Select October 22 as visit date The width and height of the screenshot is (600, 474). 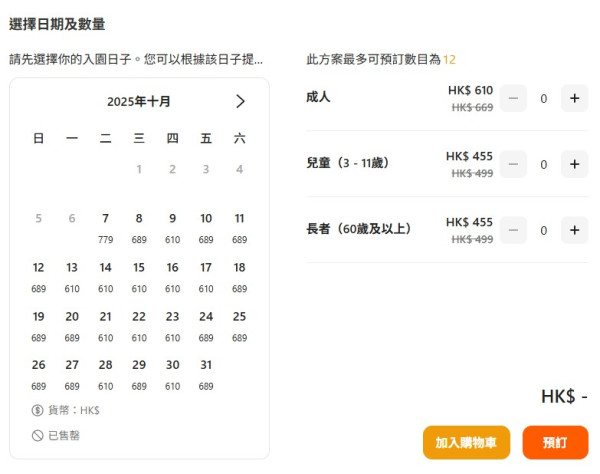pyautogui.click(x=139, y=324)
